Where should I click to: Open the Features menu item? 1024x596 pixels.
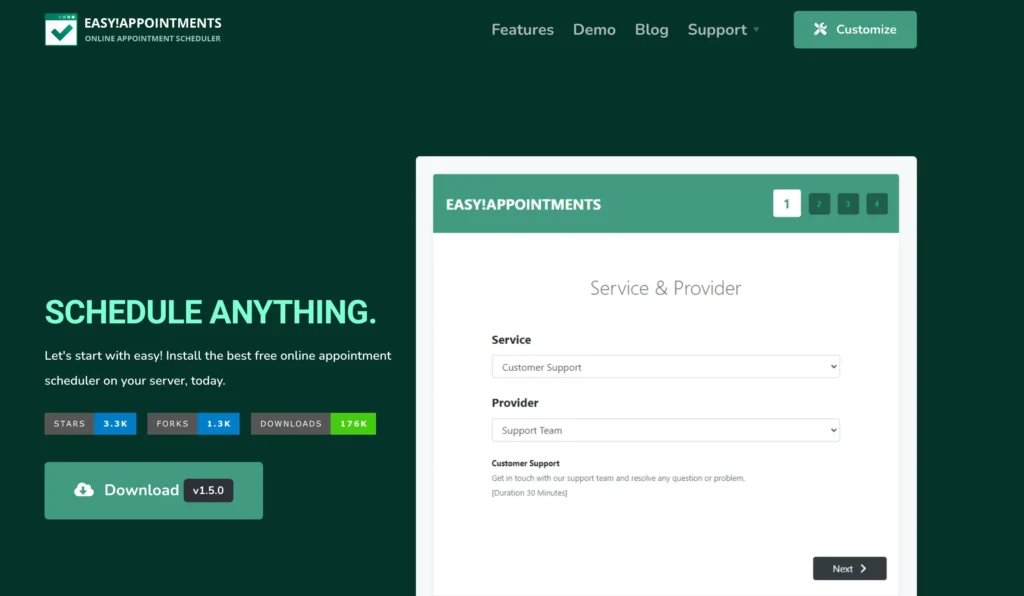522,29
